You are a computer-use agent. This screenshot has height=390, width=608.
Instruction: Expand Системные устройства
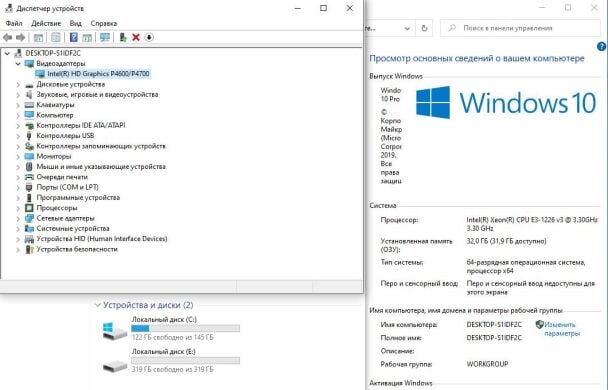pyautogui.click(x=18, y=229)
